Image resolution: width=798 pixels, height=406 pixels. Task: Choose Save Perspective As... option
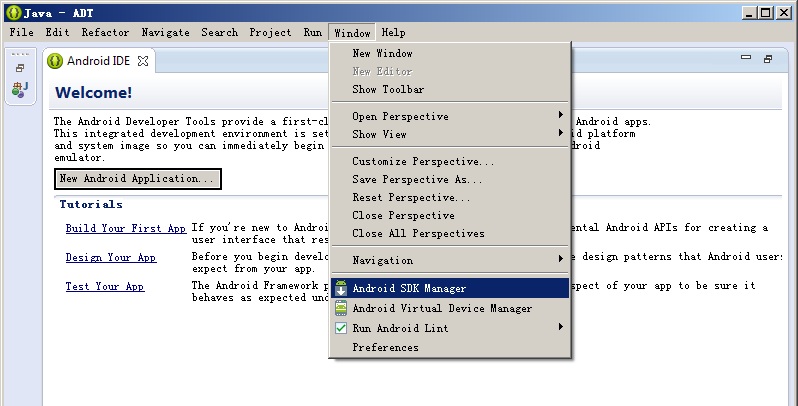click(450, 179)
